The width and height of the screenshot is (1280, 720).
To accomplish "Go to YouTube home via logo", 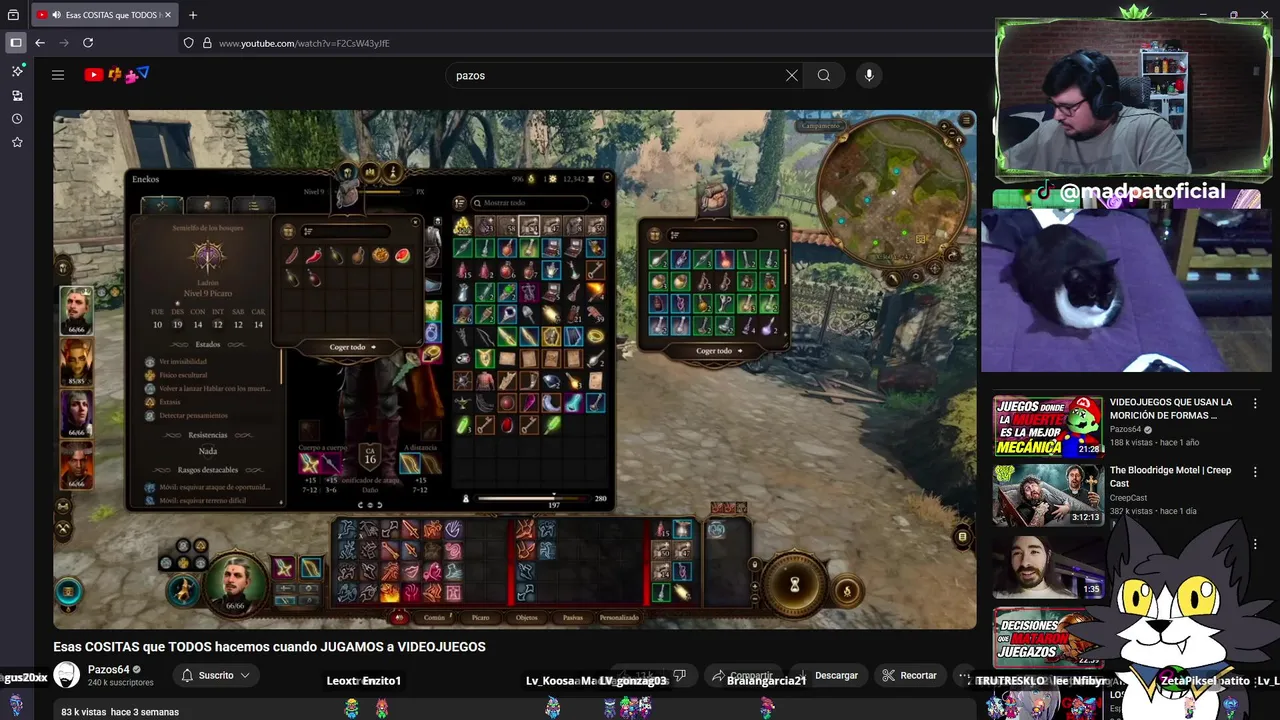I will click(116, 74).
